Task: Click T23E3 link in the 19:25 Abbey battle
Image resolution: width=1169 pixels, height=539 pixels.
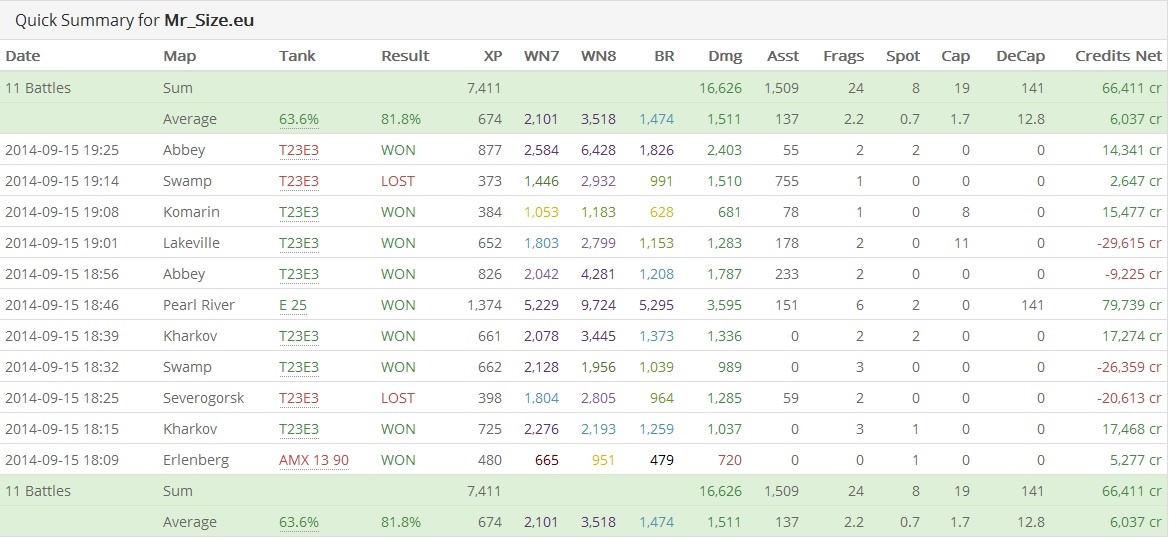Action: coord(299,150)
